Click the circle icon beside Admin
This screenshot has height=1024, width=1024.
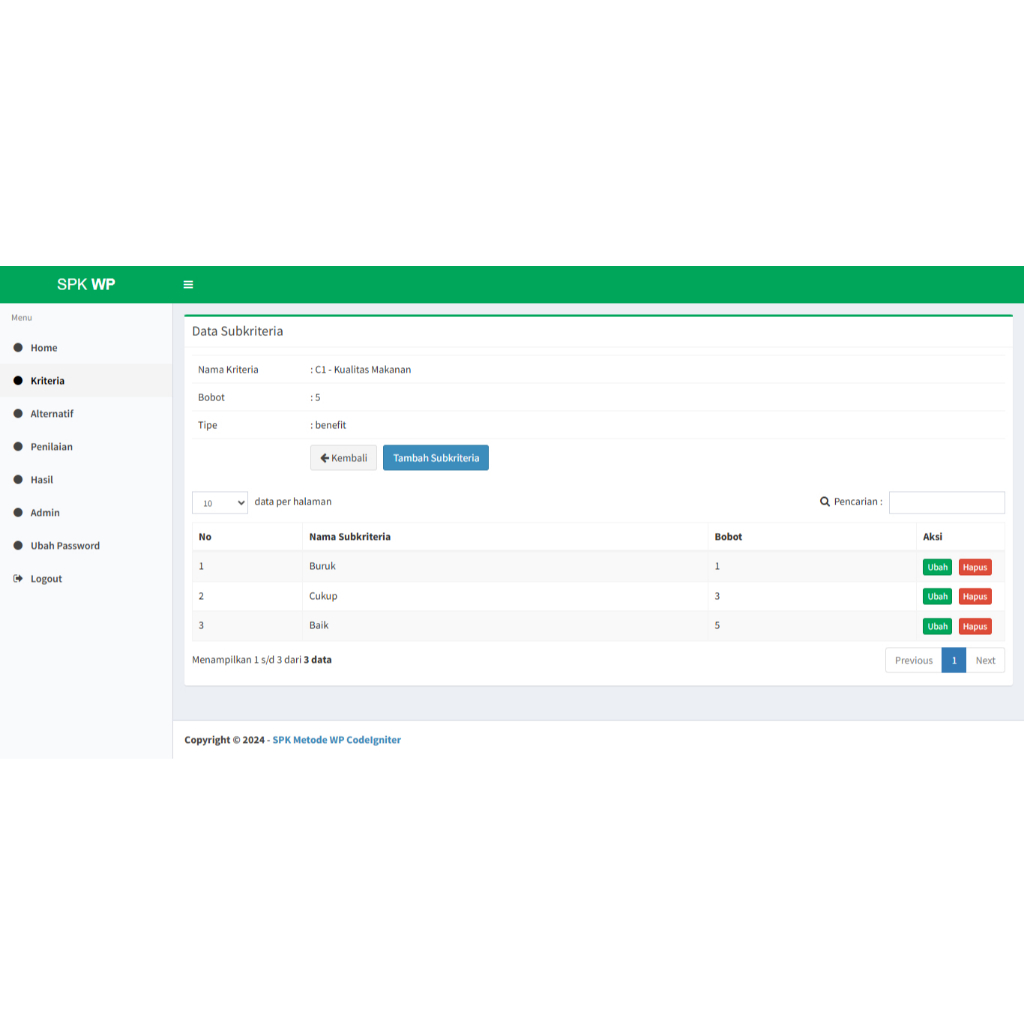pos(18,513)
